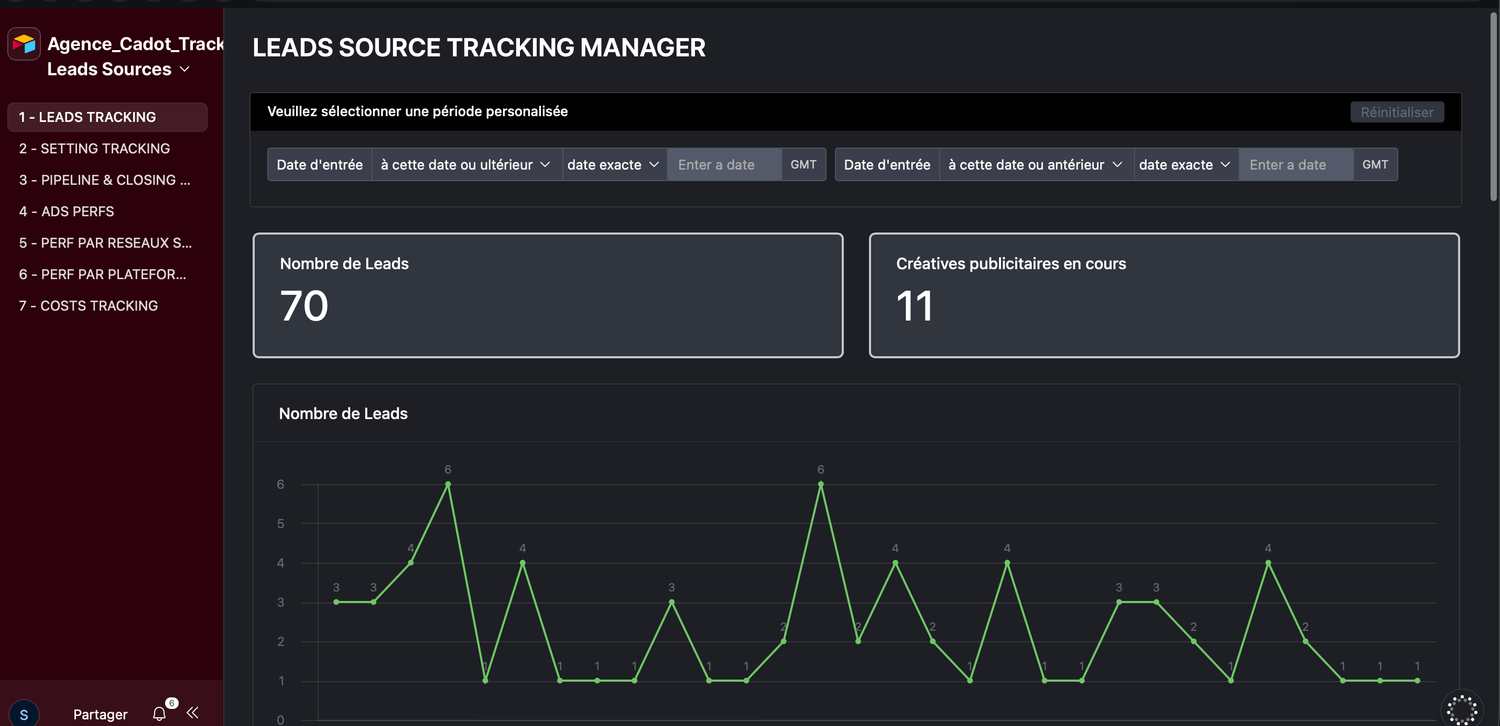This screenshot has height=726, width=1500.
Task: Collapse sidebar with the double-chevron icon
Action: tap(193, 713)
